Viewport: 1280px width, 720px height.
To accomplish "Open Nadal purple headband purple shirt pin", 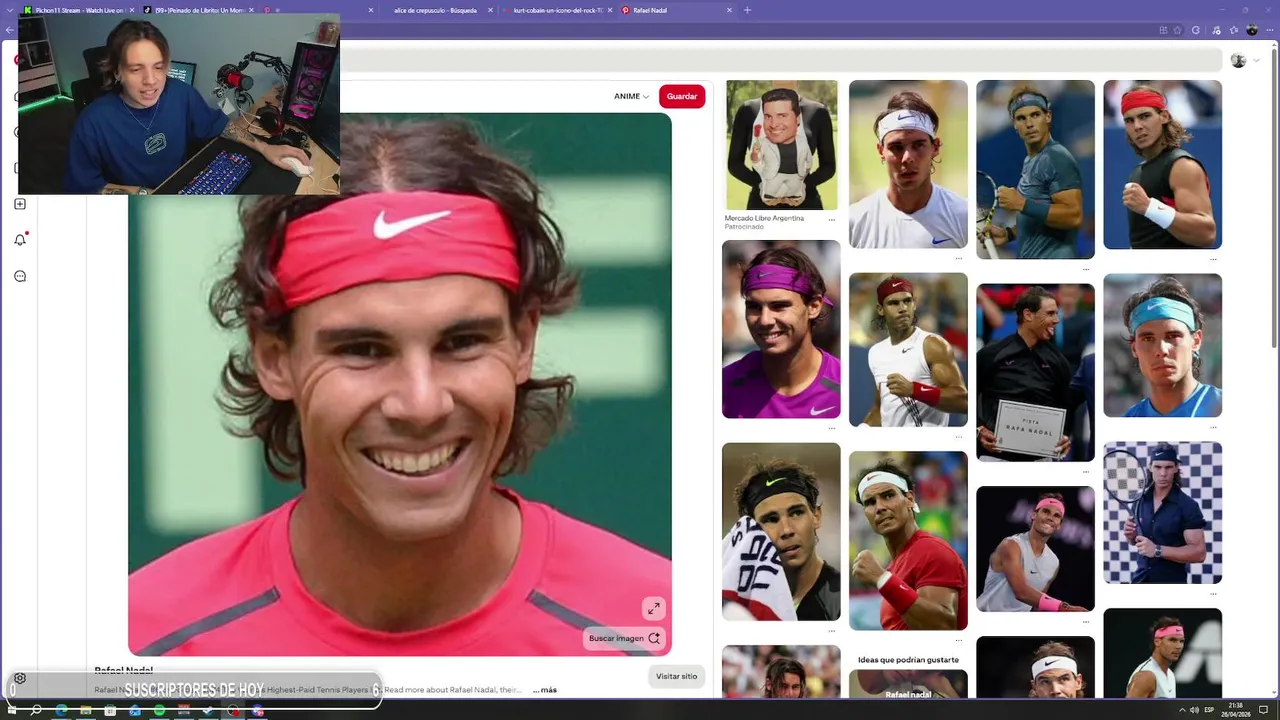I will tap(781, 329).
